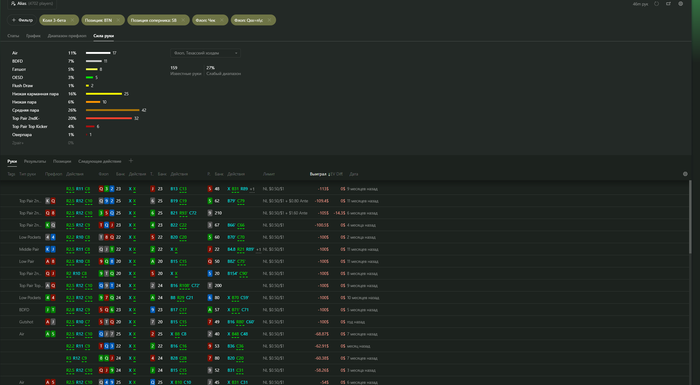The width and height of the screenshot is (700, 385).
Task: Click the yellow Низкая карманная пара bar
Action: click(x=104, y=94)
